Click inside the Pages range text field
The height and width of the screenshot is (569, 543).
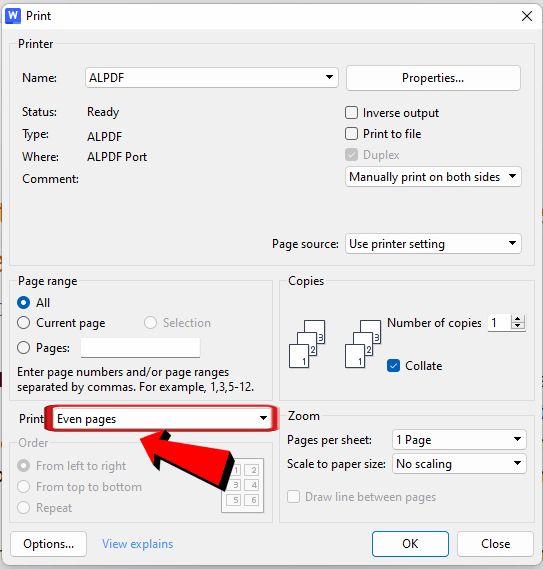click(x=140, y=348)
